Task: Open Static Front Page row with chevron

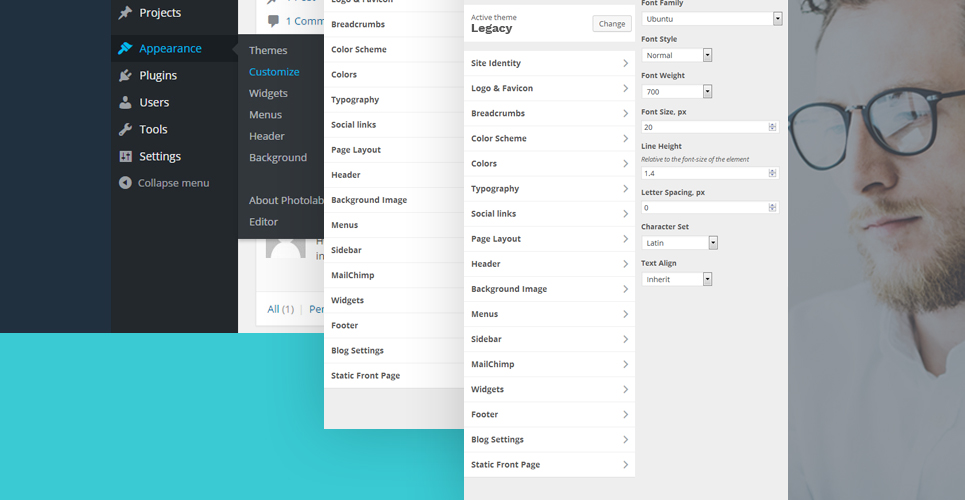Action: click(549, 465)
